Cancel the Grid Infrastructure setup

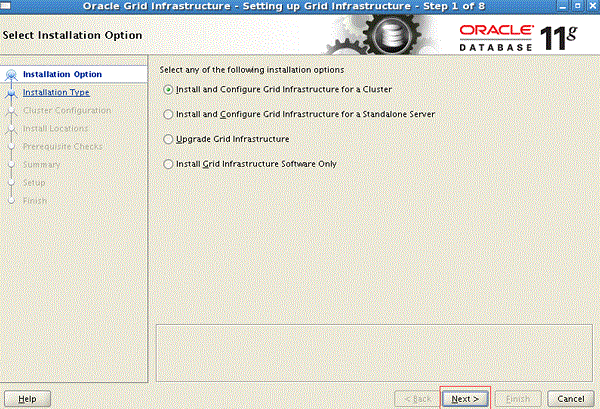coord(571,399)
